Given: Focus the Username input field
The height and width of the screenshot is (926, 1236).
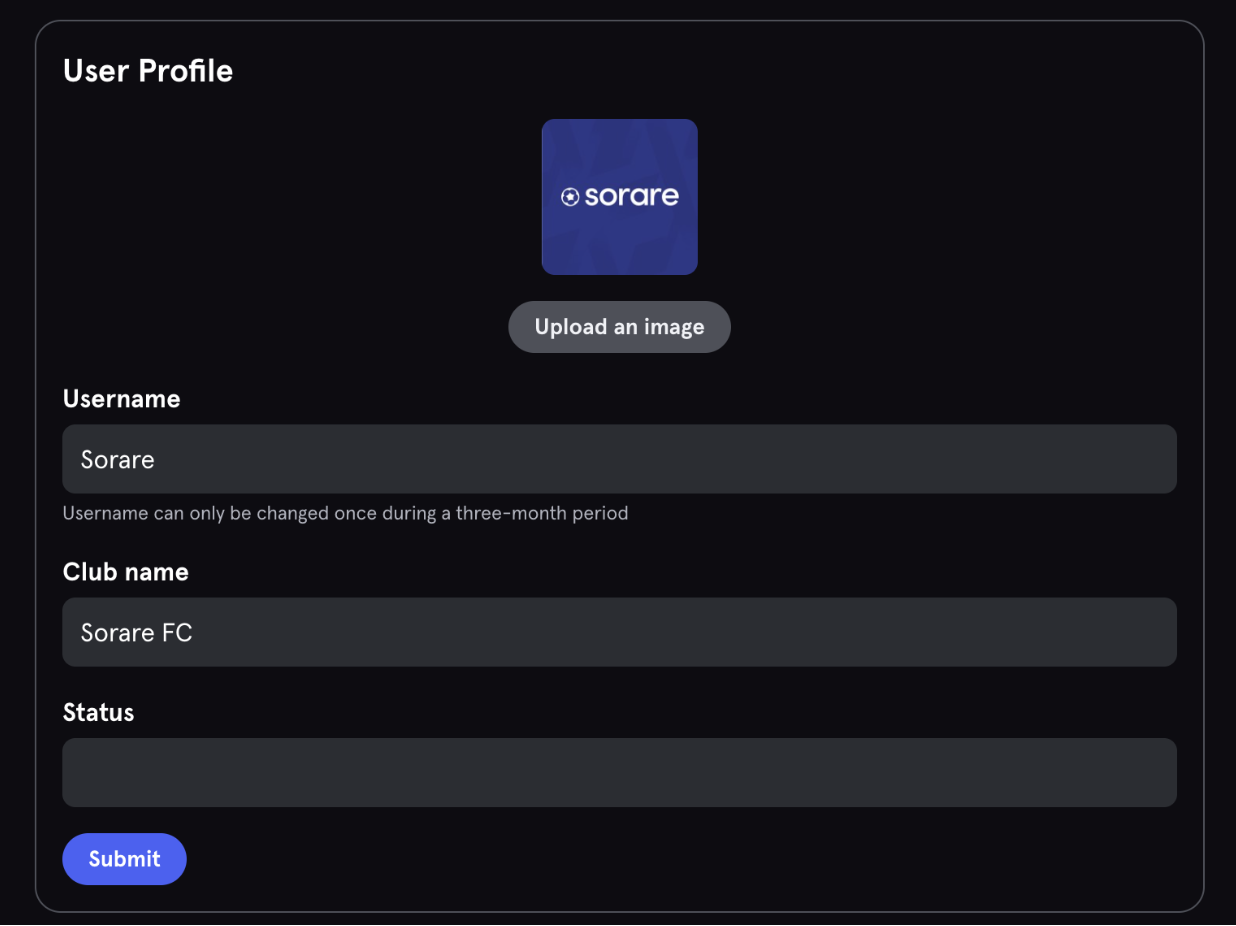Looking at the screenshot, I should [619, 459].
